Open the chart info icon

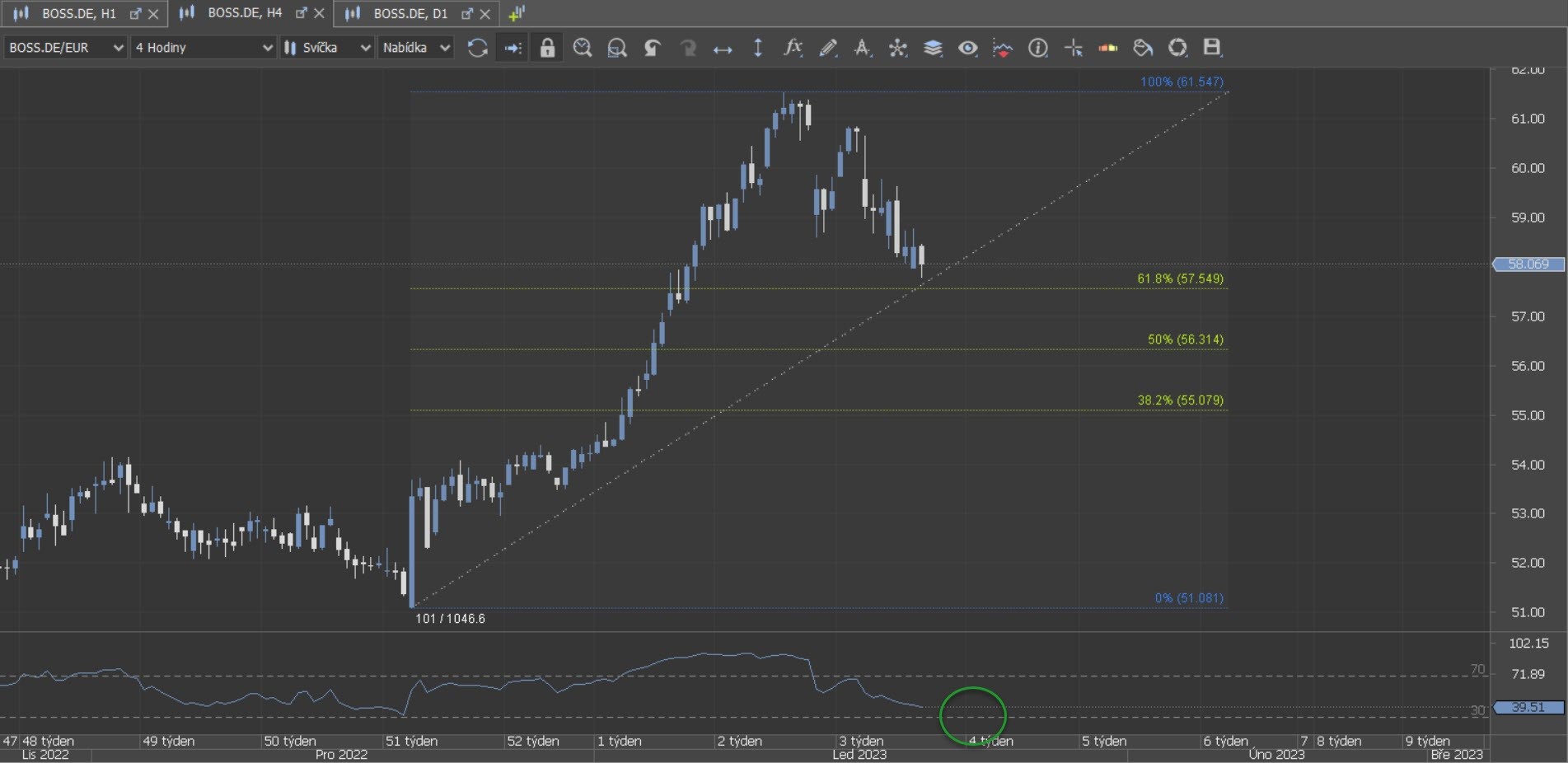coord(1038,48)
